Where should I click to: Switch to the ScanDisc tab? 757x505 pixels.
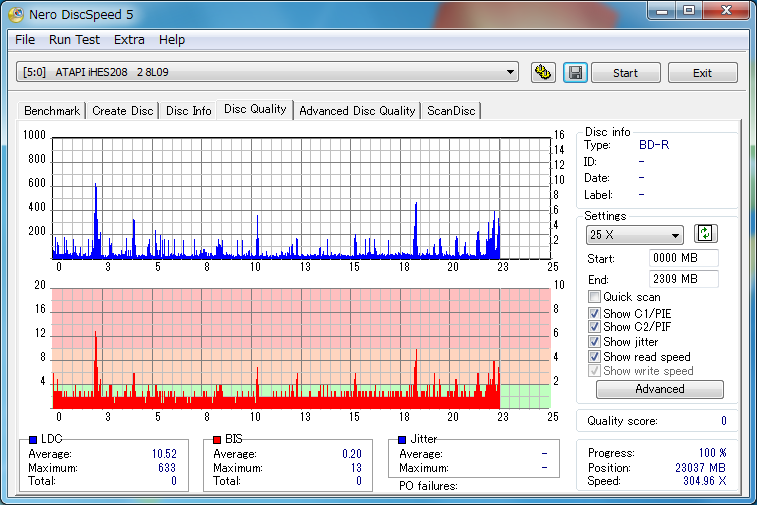coord(451,111)
